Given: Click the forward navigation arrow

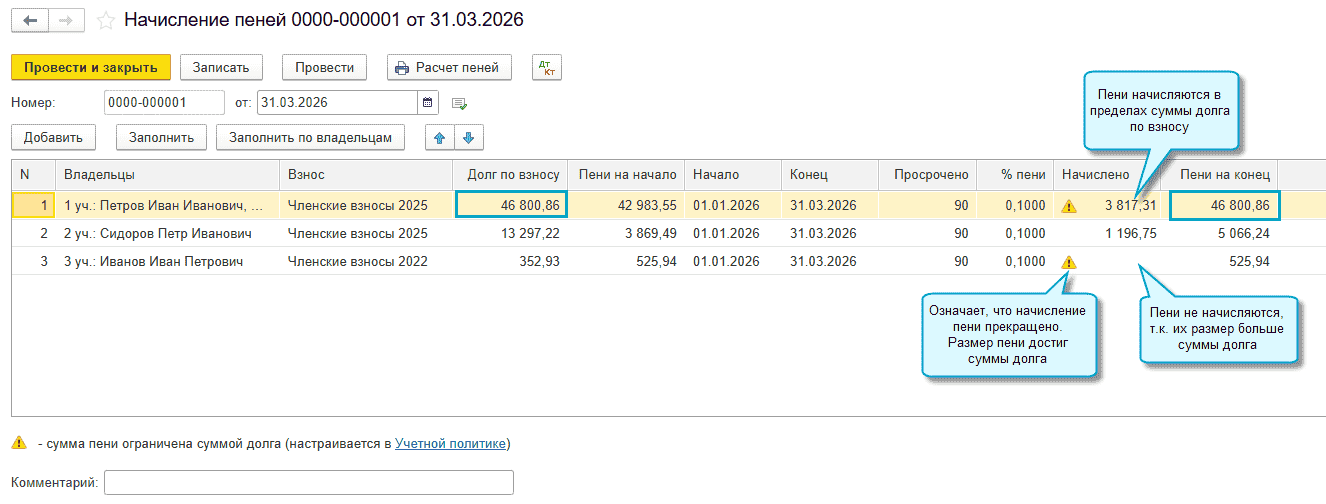Looking at the screenshot, I should (x=66, y=20).
